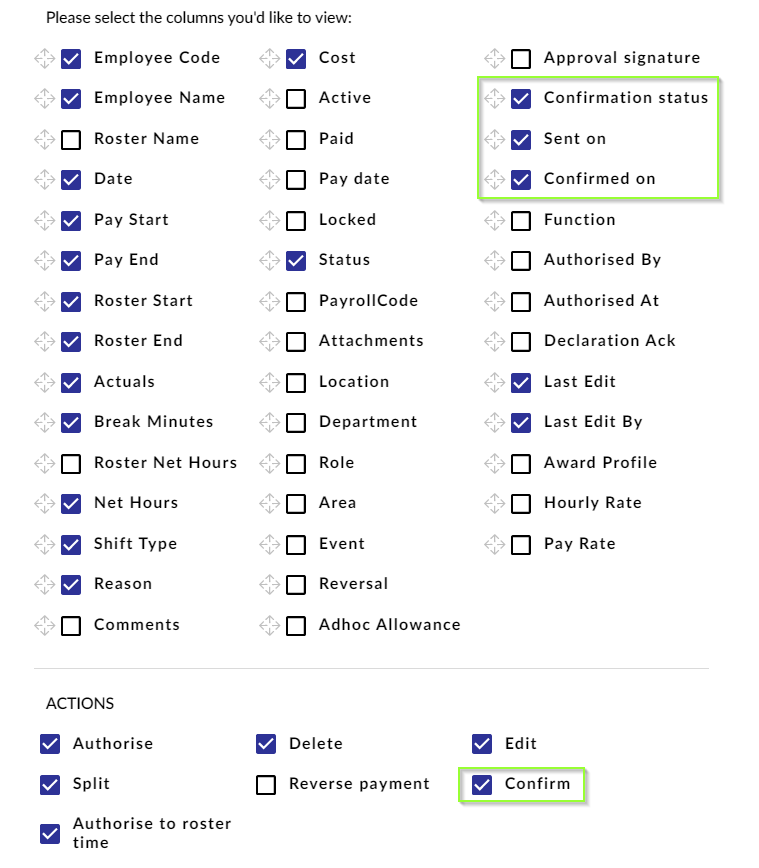The width and height of the screenshot is (759, 868).
Task: Click the move handle beside Employee Code
Action: (x=44, y=58)
